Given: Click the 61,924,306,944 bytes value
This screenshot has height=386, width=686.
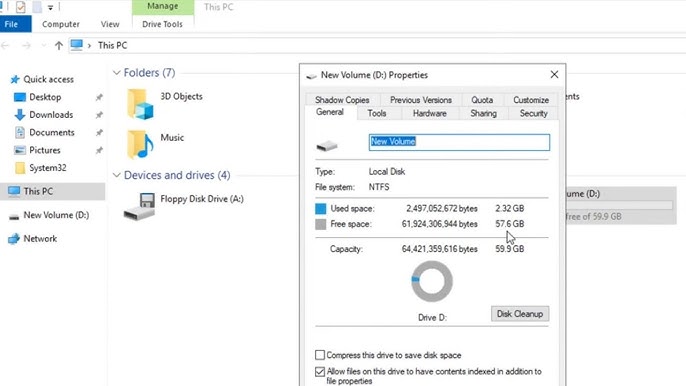Looking at the screenshot, I should click(x=440, y=224).
